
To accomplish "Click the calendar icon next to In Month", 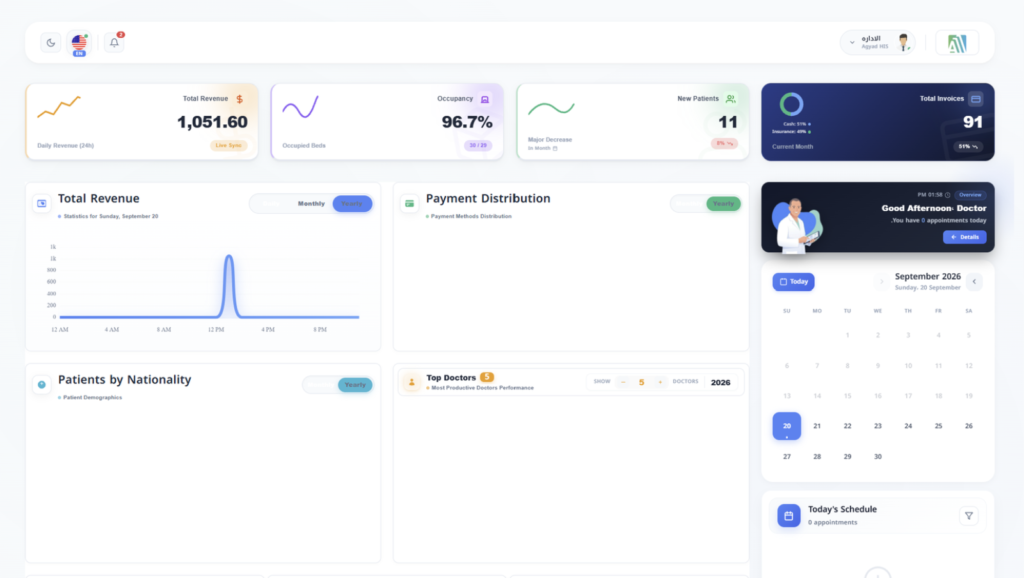I will click(555, 148).
